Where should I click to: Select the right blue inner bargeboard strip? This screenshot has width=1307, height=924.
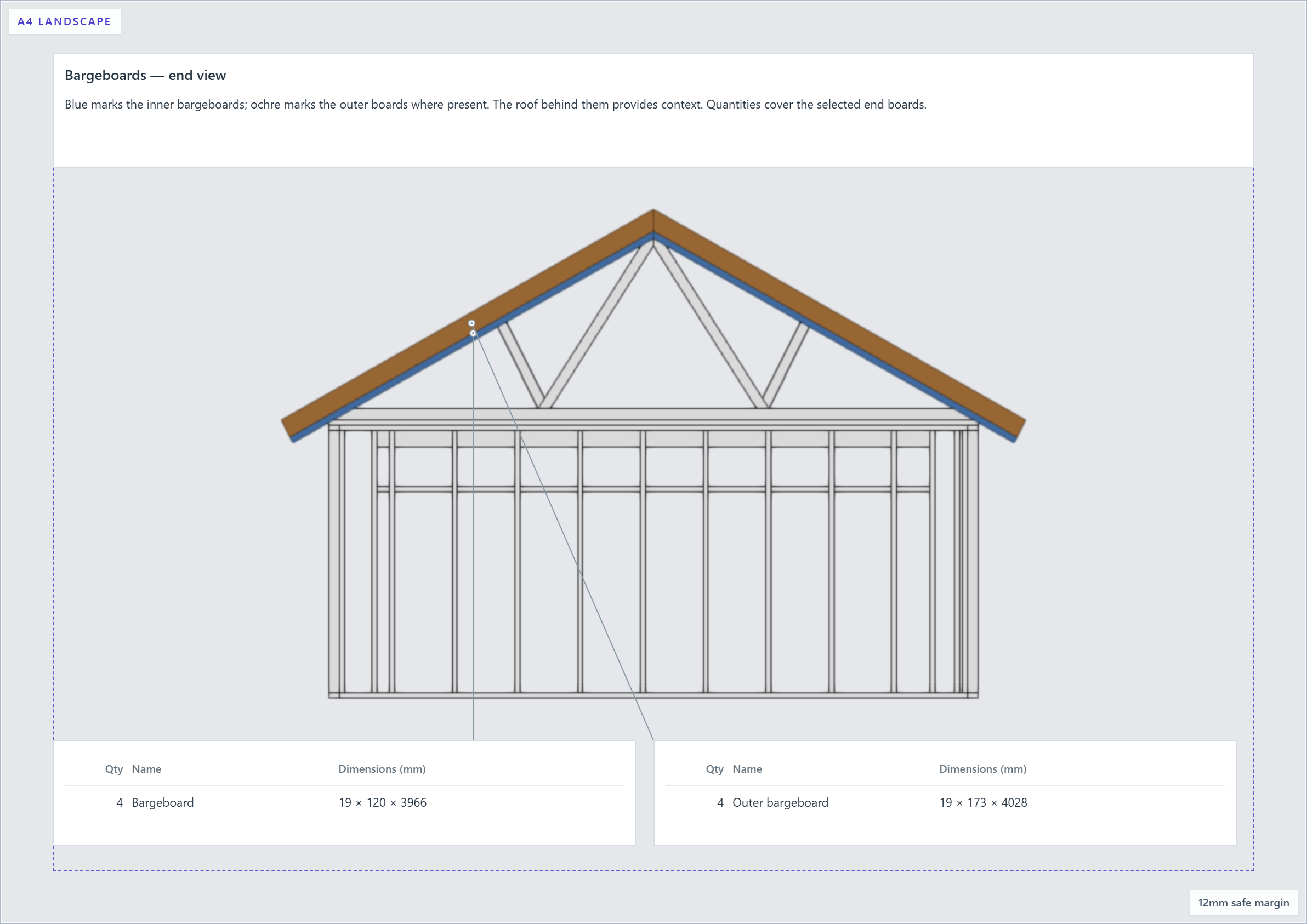coord(834,338)
